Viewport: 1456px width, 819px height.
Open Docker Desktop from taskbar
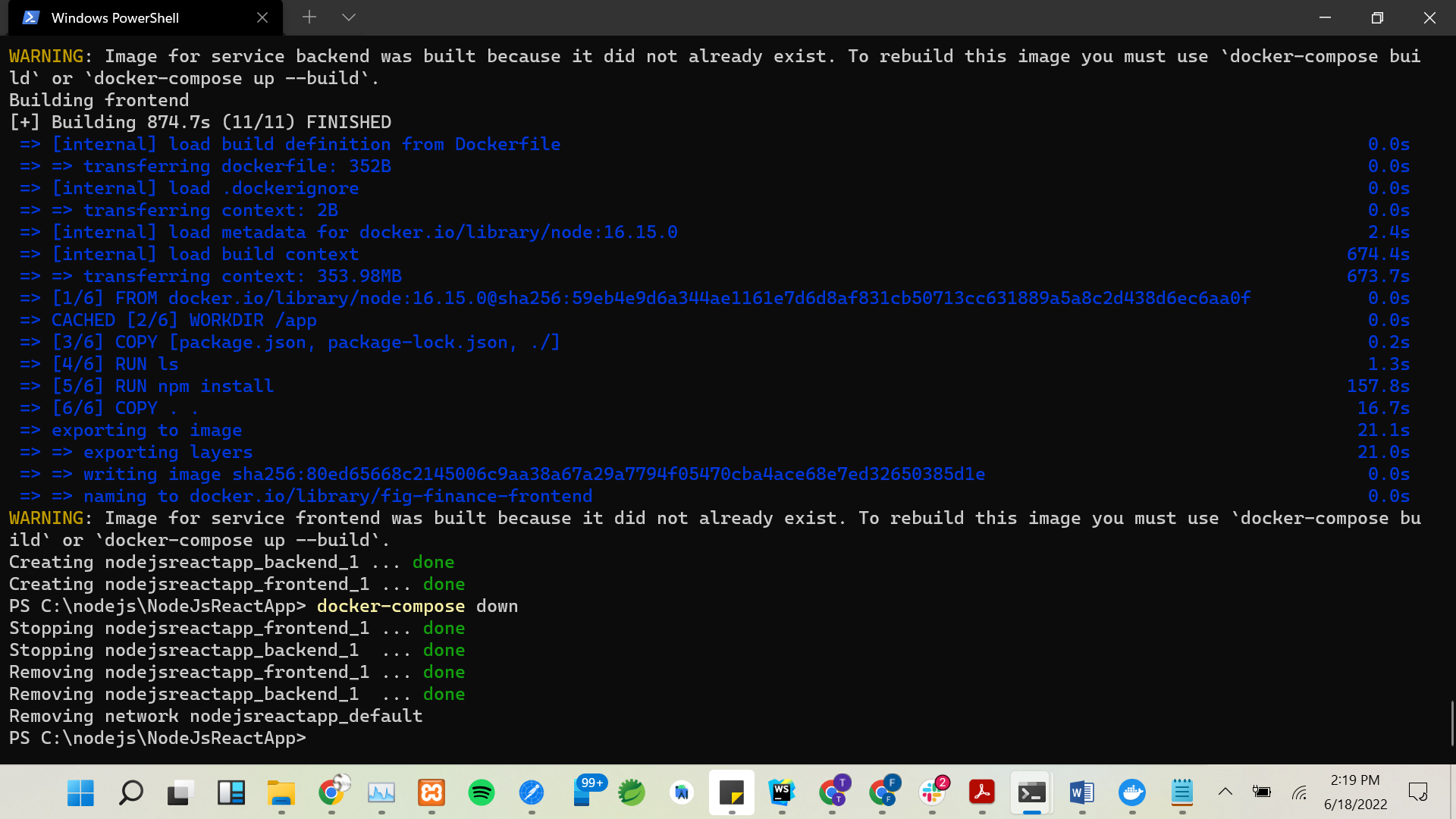[1131, 792]
